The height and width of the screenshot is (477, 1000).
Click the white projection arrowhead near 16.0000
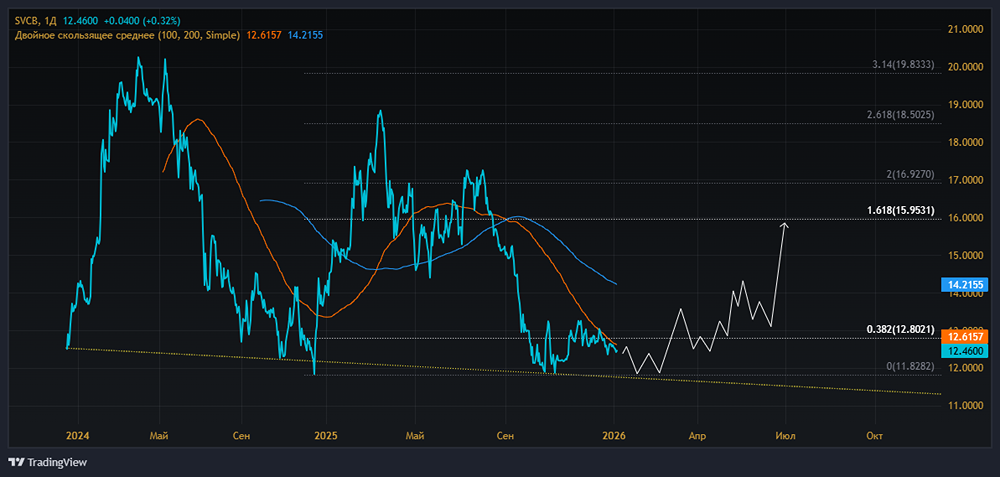point(786,224)
